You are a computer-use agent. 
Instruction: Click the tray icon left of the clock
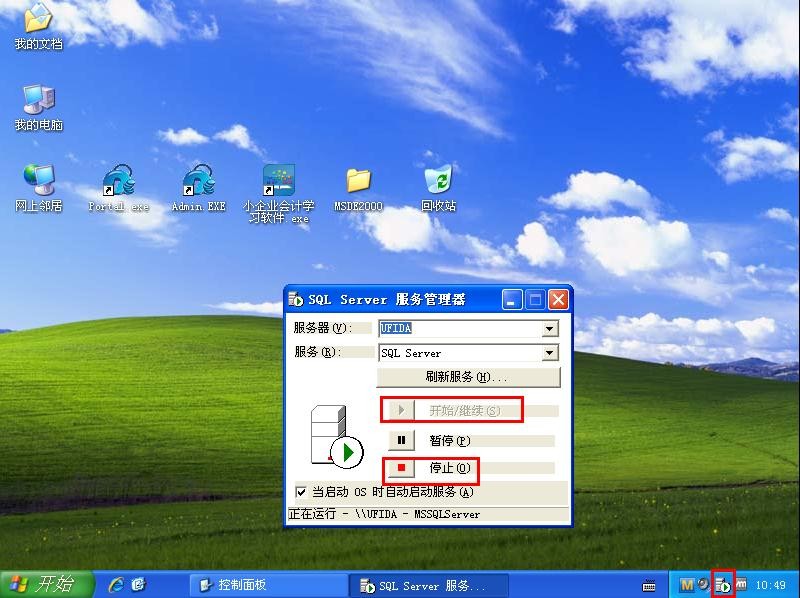(x=741, y=585)
